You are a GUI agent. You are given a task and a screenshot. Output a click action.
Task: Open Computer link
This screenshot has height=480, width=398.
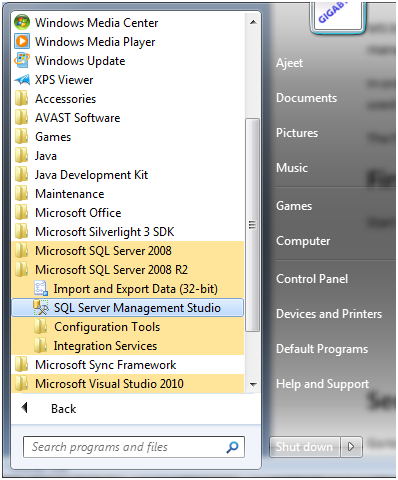(303, 241)
